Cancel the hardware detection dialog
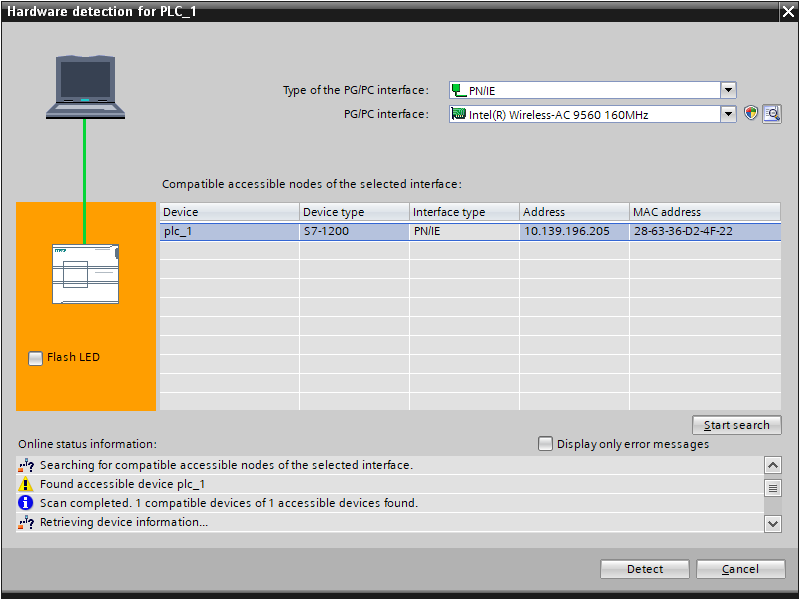The height and width of the screenshot is (600, 800). (x=741, y=569)
